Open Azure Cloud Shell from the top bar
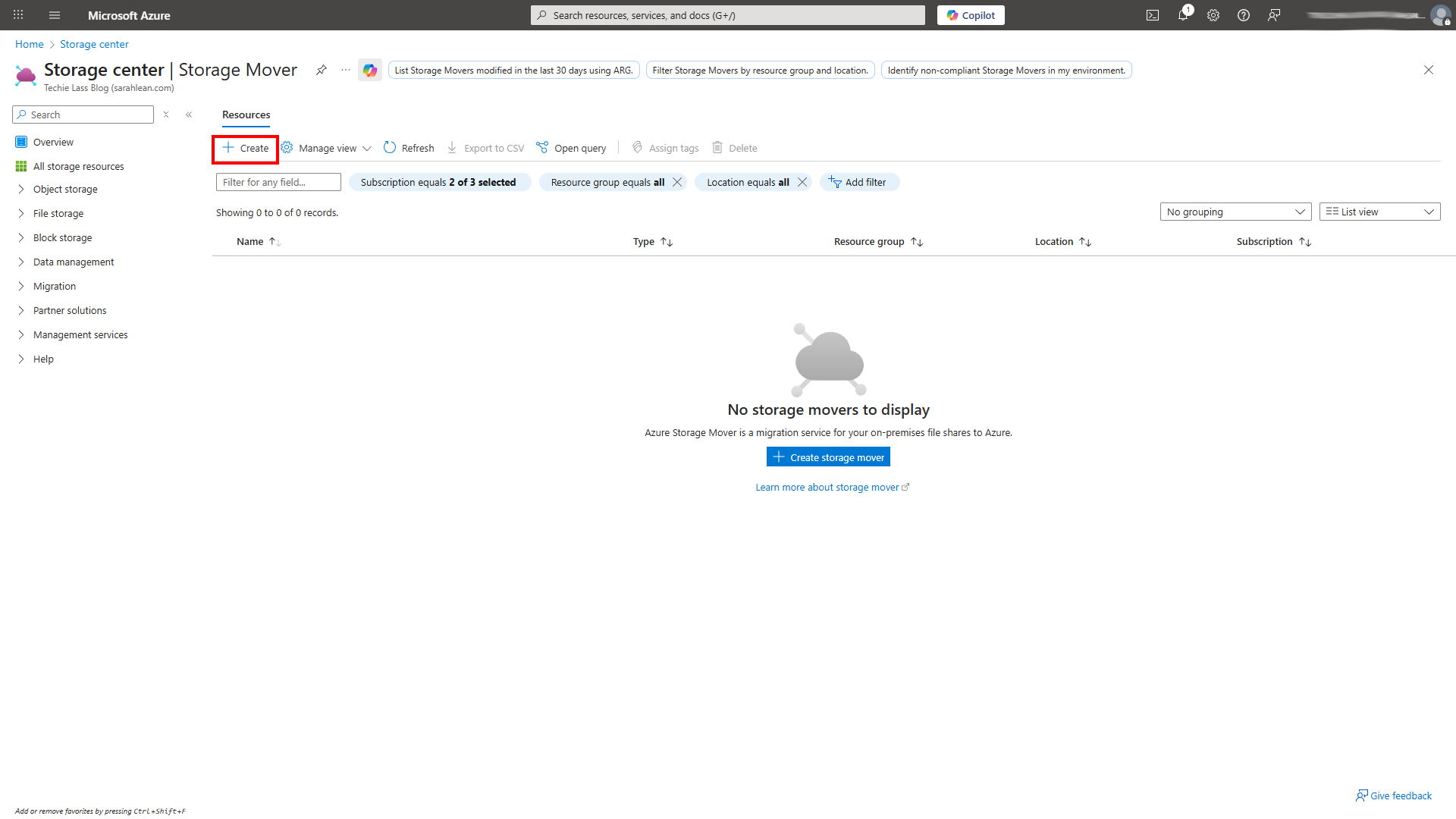The image size is (1456, 819). click(1153, 15)
